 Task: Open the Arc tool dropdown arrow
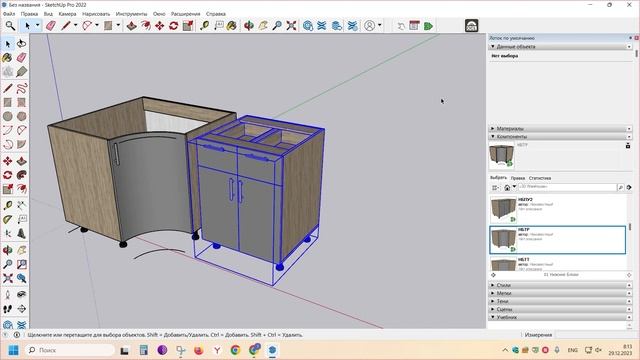(x=97, y=25)
